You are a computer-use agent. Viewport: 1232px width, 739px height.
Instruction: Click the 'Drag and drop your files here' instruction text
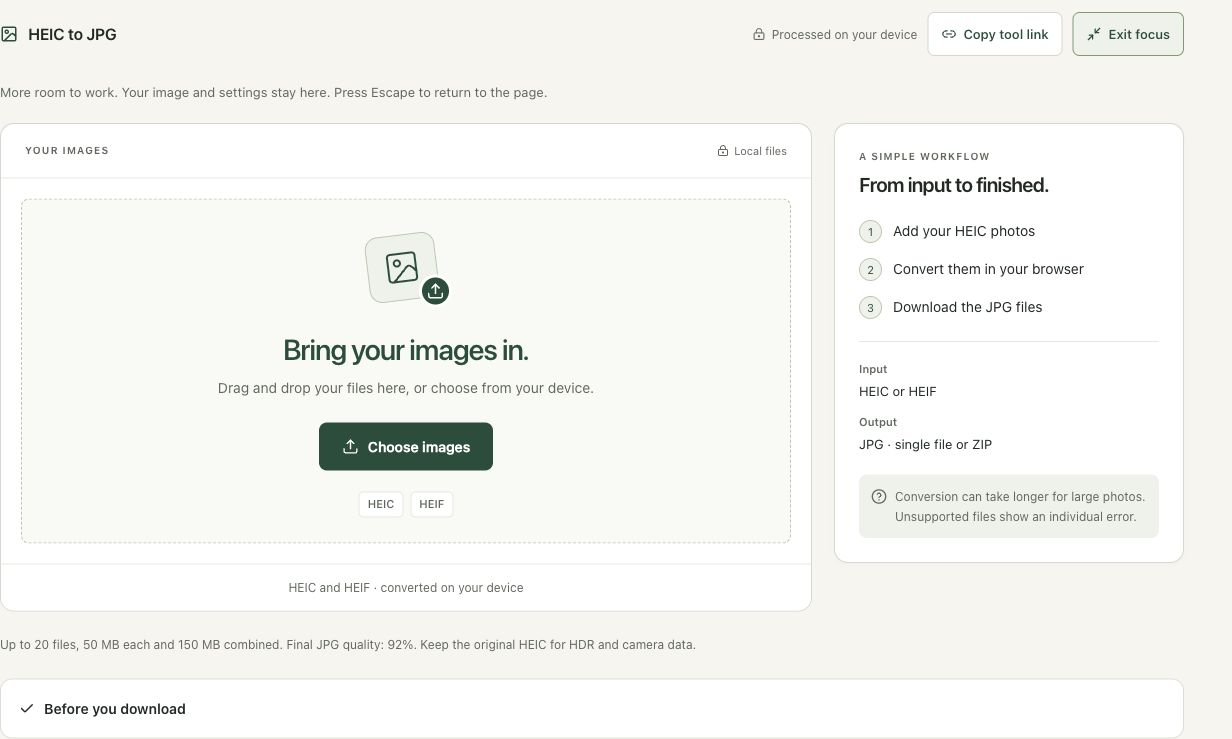(406, 388)
